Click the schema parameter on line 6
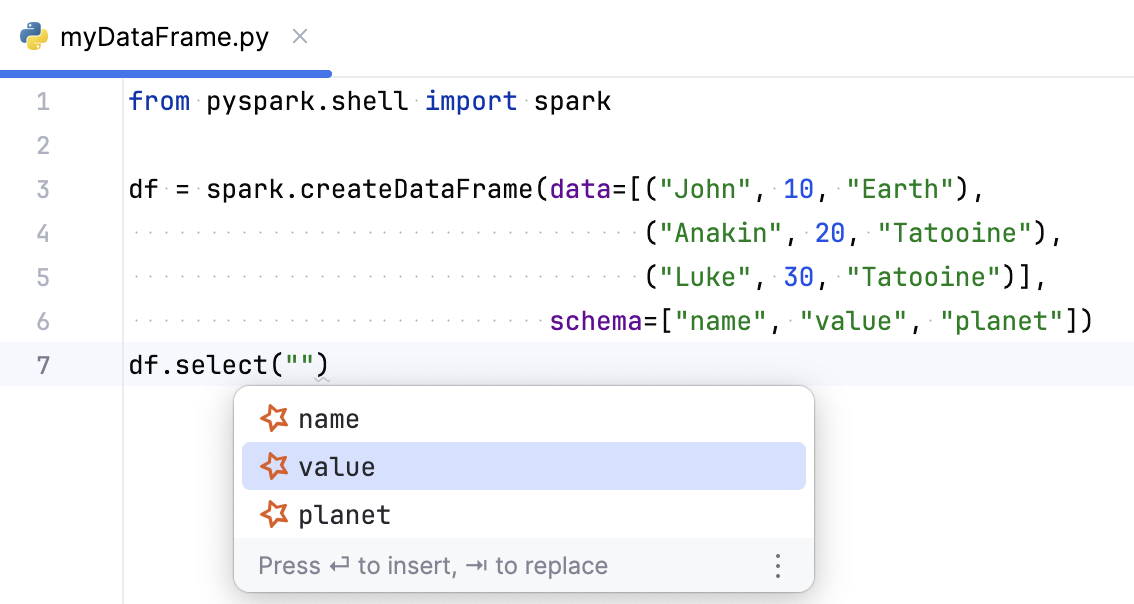Screen dimensions: 1134x604 596,320
